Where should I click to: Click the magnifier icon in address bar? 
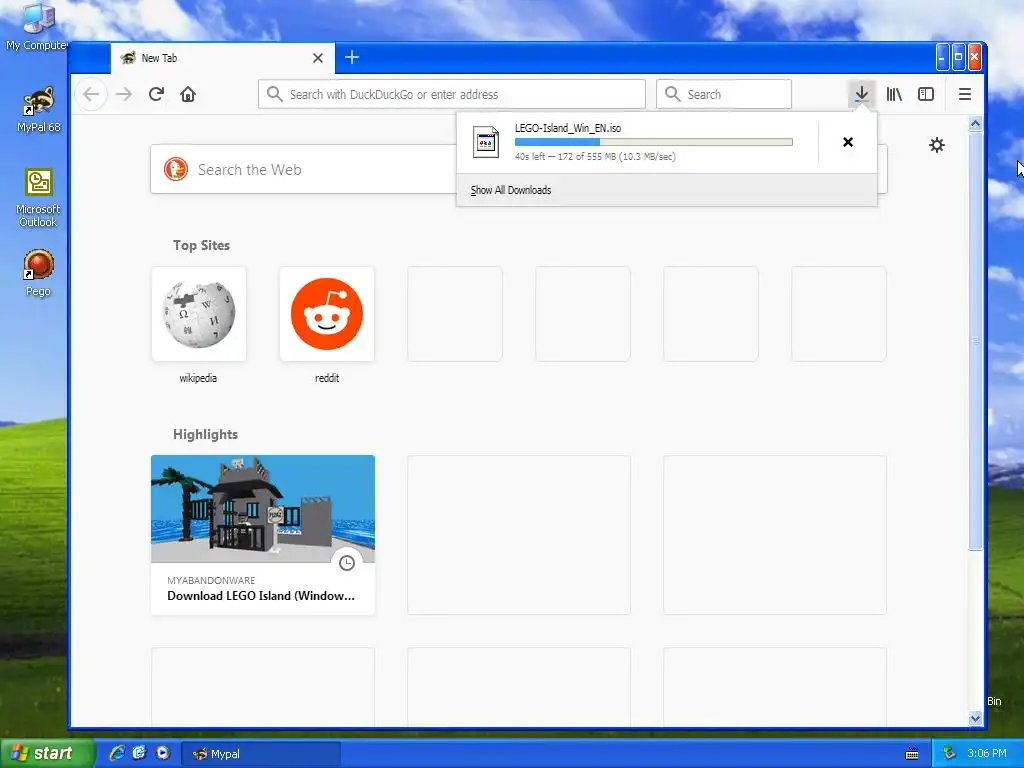pos(275,94)
